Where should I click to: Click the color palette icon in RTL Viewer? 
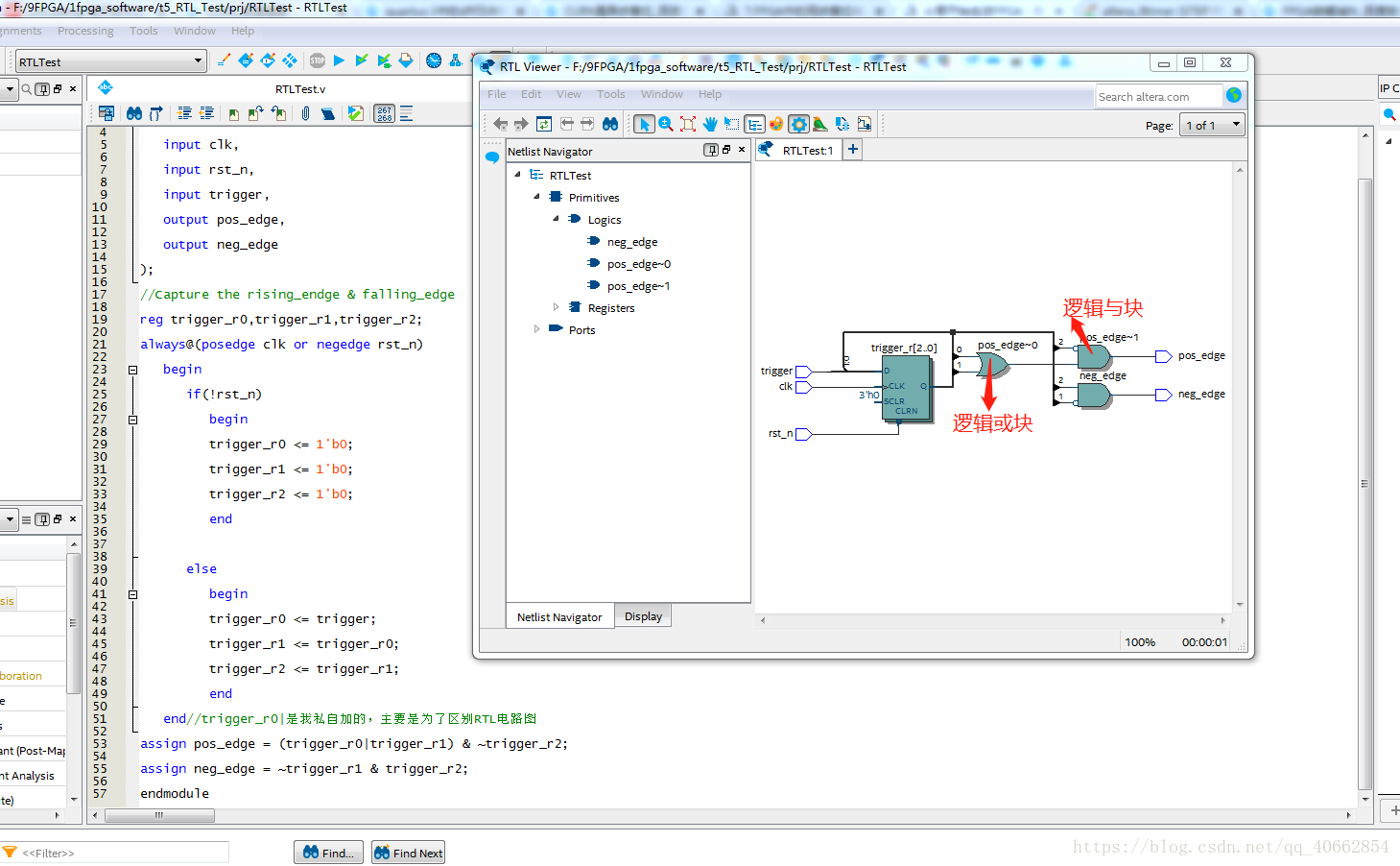[x=776, y=124]
